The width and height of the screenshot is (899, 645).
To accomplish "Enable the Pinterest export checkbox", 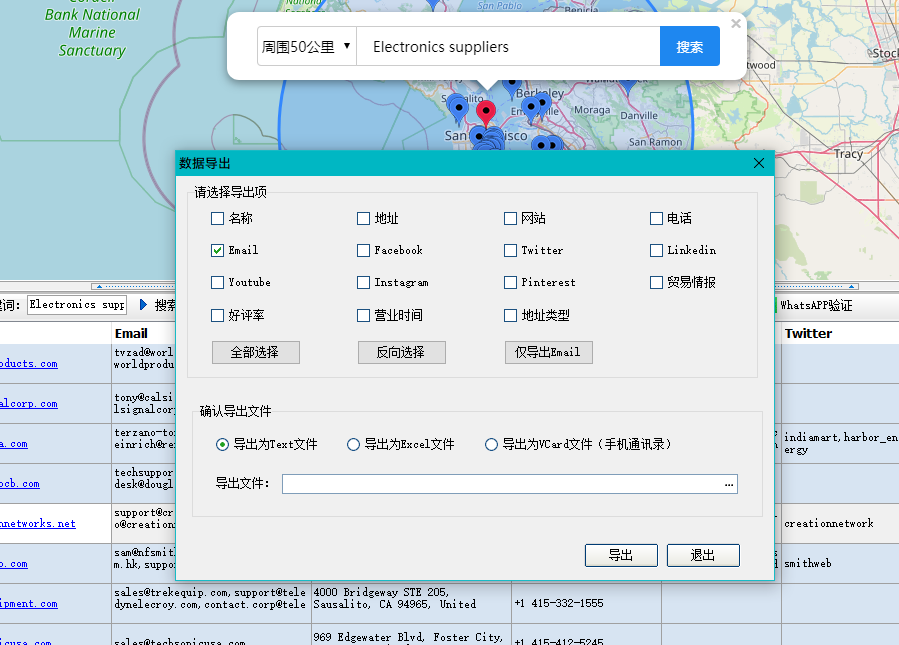I will 510,283.
